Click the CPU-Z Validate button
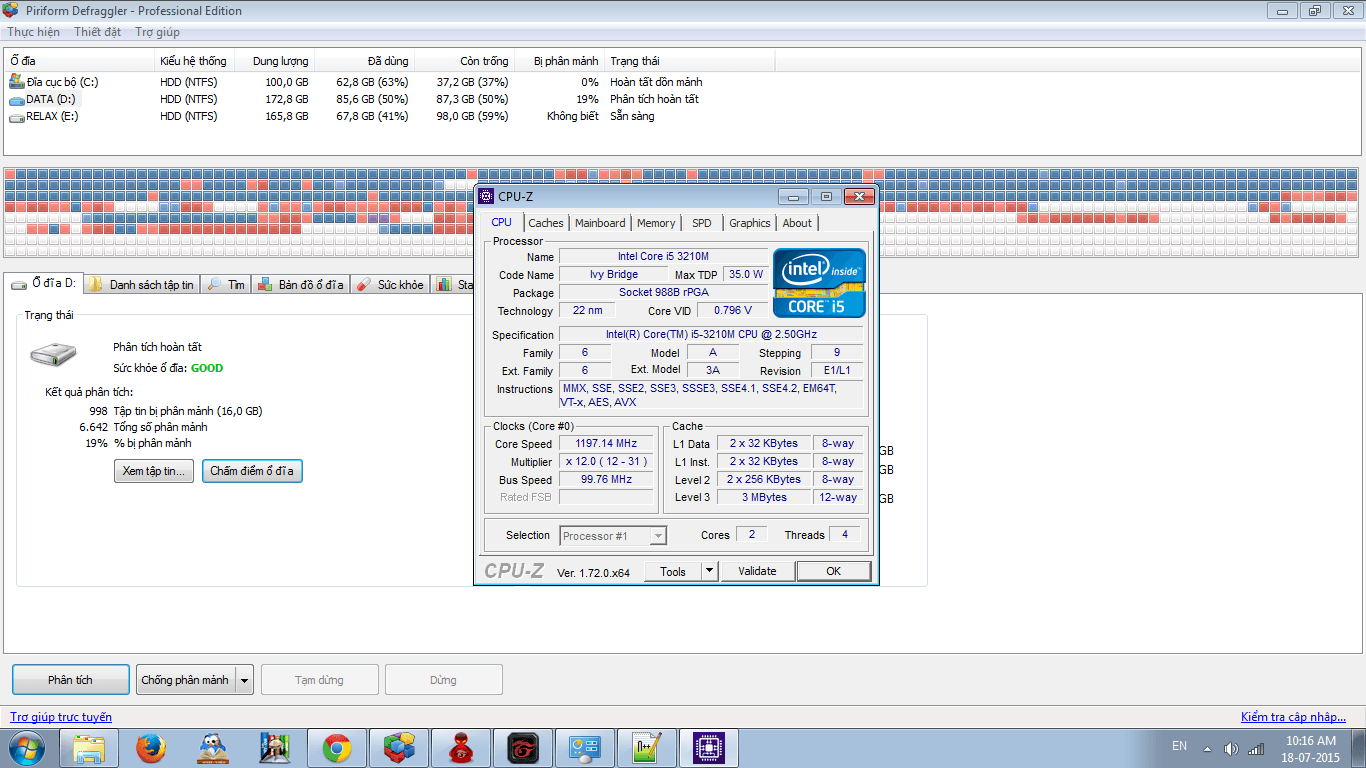Screen dimensions: 1366x768 click(757, 571)
